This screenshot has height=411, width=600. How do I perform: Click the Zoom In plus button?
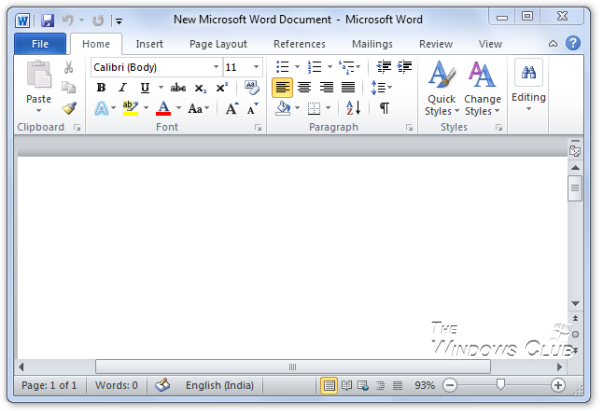[558, 385]
